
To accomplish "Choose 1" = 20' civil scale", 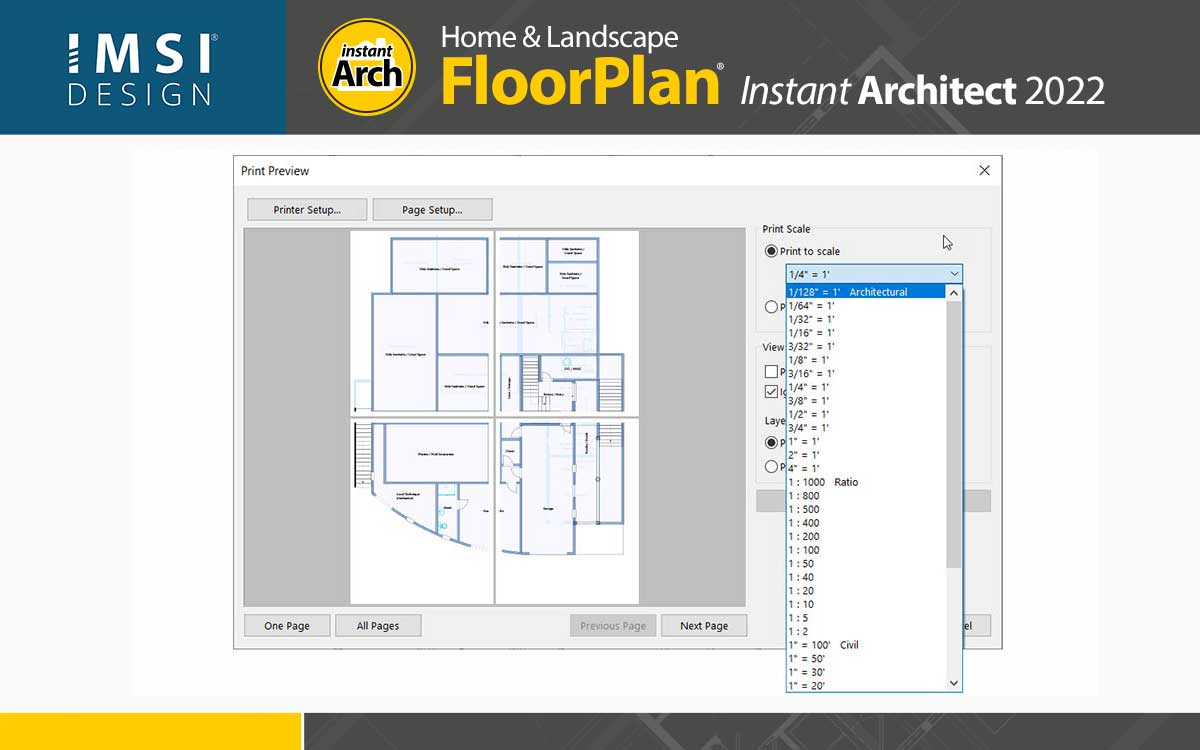I will 865,685.
